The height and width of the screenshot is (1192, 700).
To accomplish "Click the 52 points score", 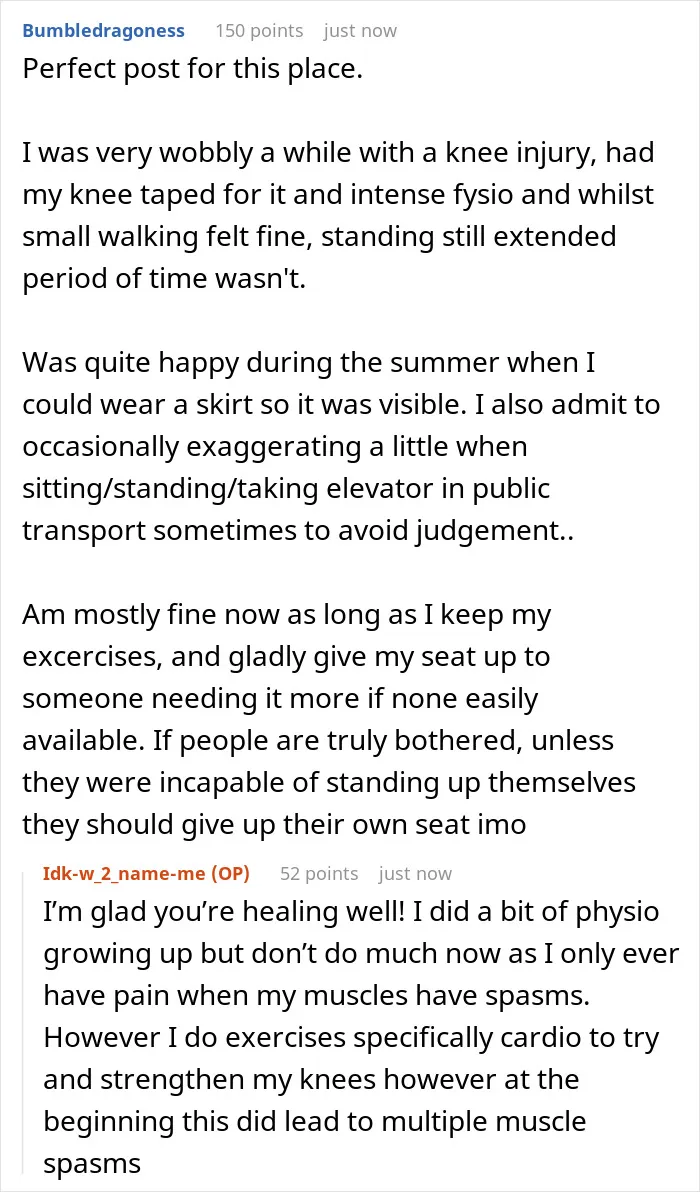I will (x=319, y=874).
